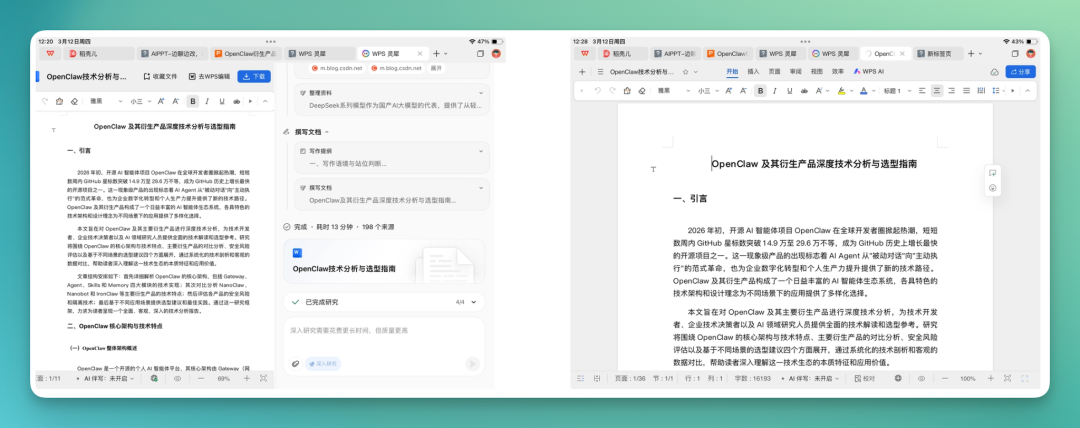
Task: Toggle Underline in the right window toolbar
Action: pyautogui.click(x=789, y=90)
